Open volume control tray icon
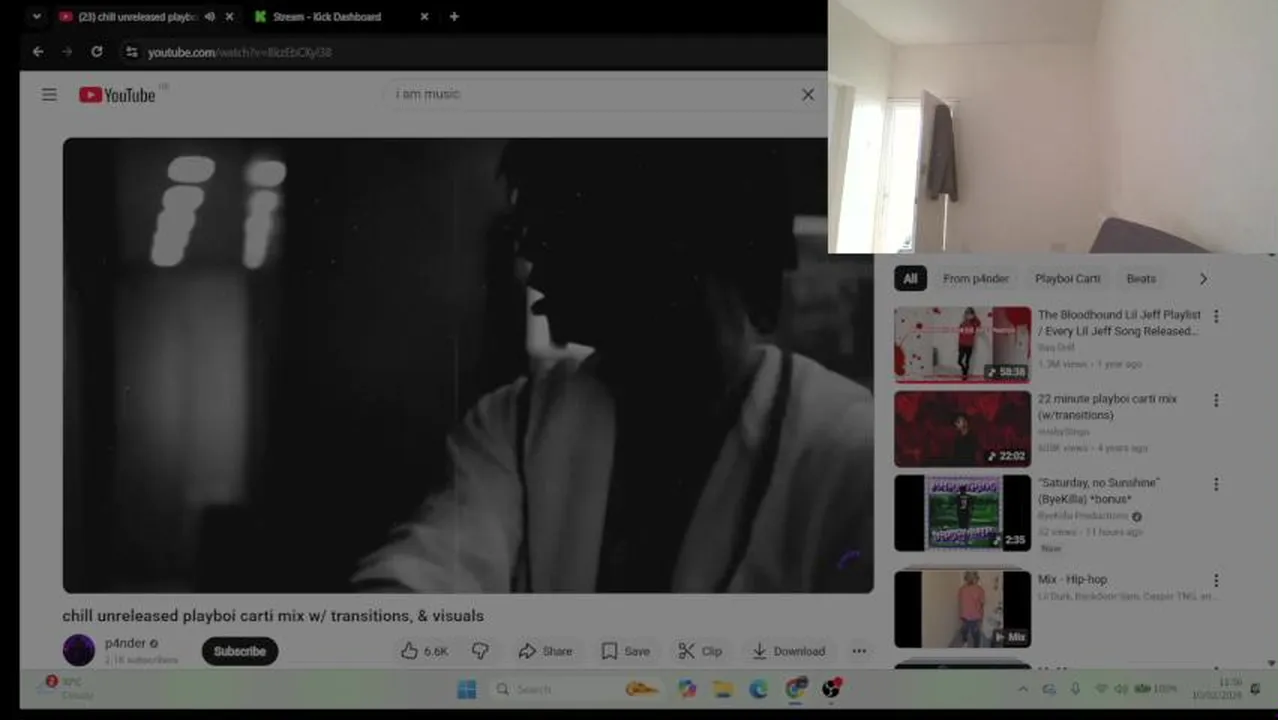Image resolution: width=1278 pixels, height=720 pixels. [1121, 689]
